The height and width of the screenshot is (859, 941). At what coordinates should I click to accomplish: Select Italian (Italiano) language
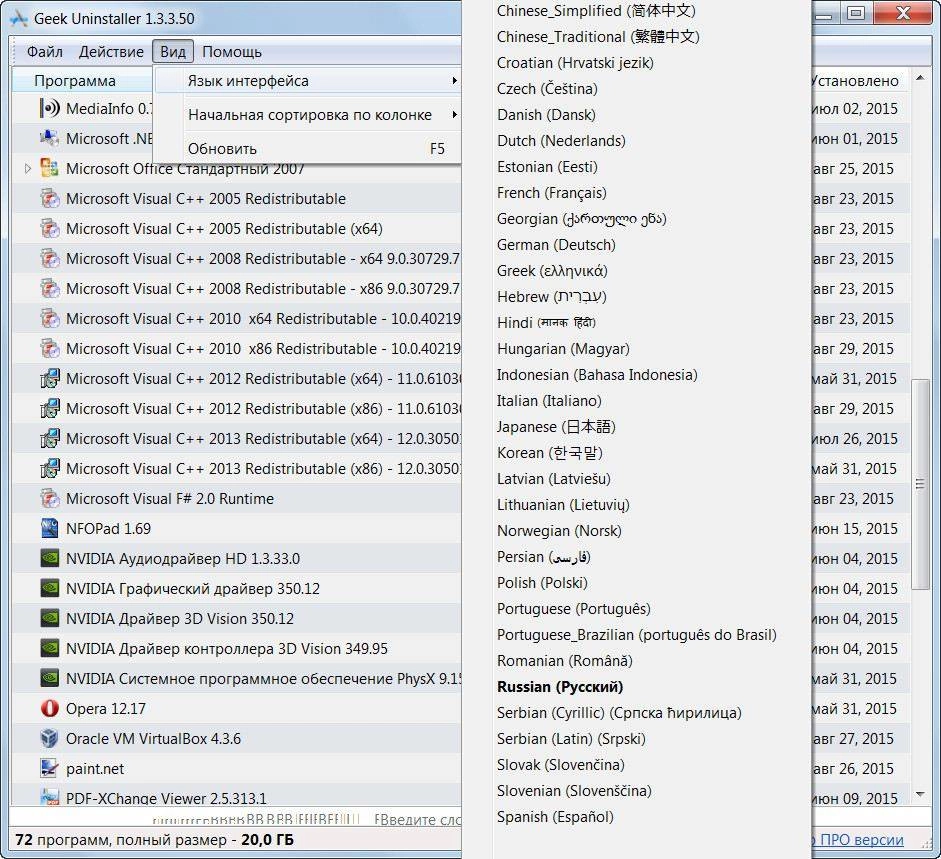(x=549, y=400)
